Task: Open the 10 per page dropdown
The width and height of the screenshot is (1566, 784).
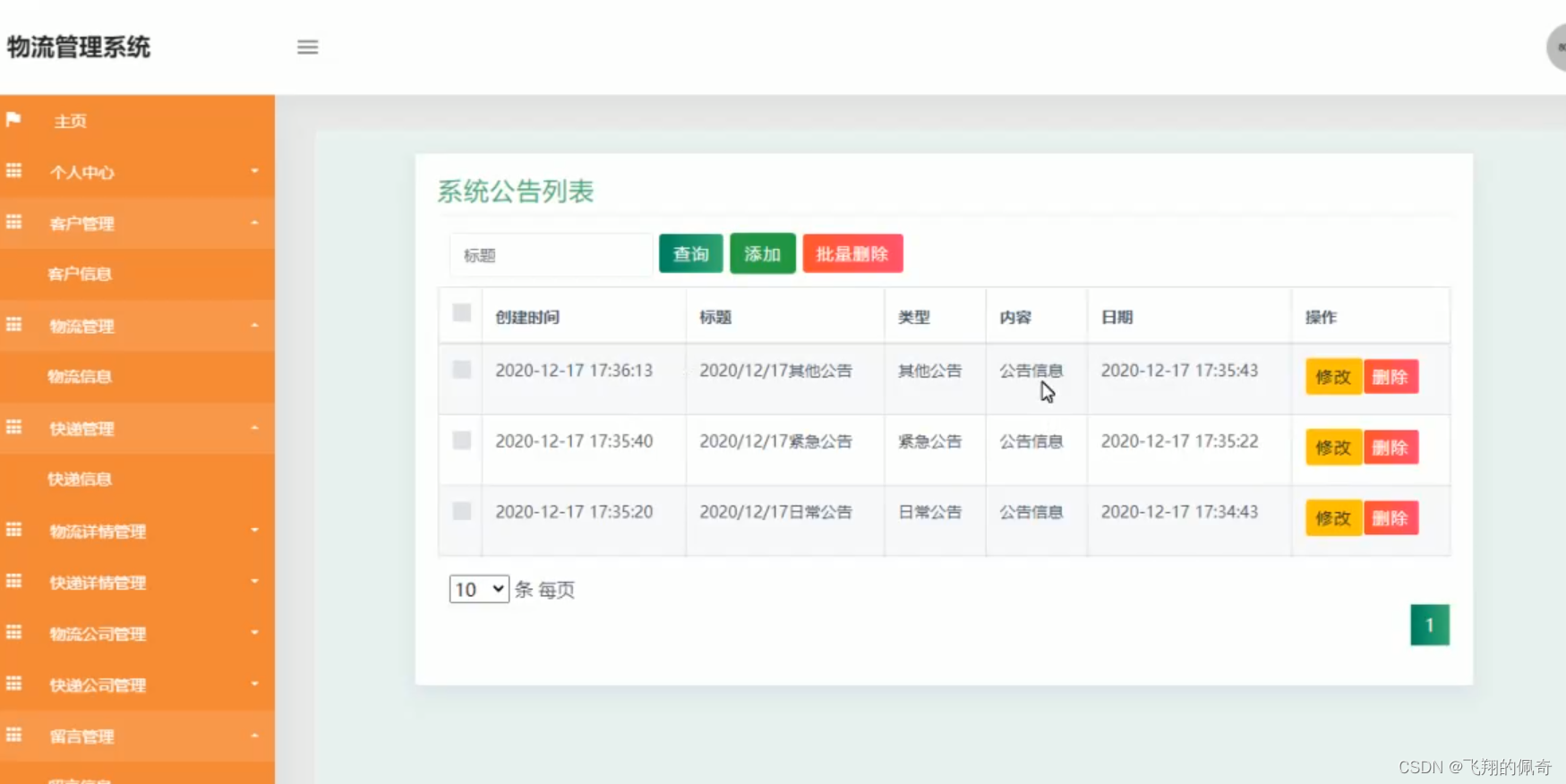Action: (479, 589)
